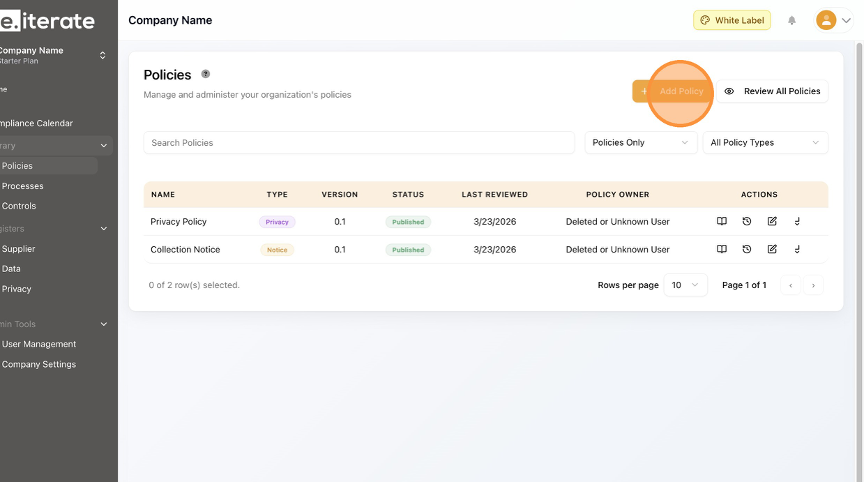Click the Add Policy button
The width and height of the screenshot is (864, 482).
pyautogui.click(x=673, y=91)
